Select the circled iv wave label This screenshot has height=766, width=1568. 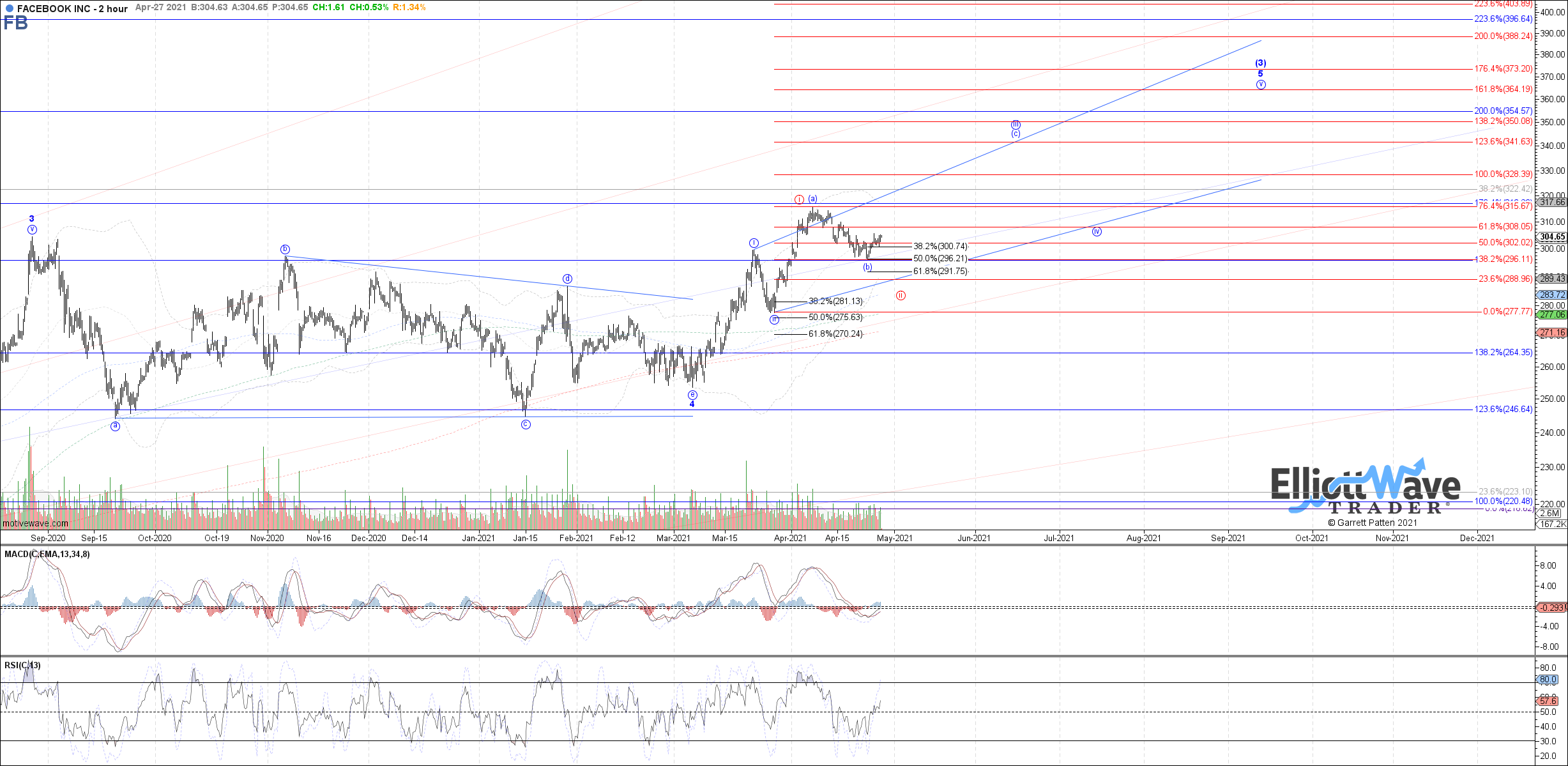click(1097, 231)
